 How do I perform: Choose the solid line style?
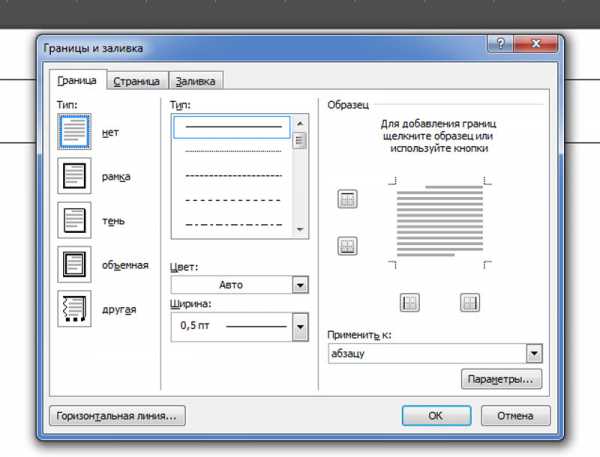click(x=232, y=127)
